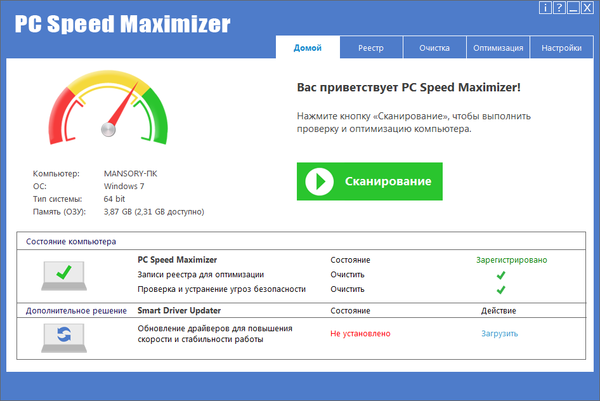The height and width of the screenshot is (401, 600).
Task: Click Очистить for Записи реестра для оптимизации
Action: pyautogui.click(x=347, y=275)
